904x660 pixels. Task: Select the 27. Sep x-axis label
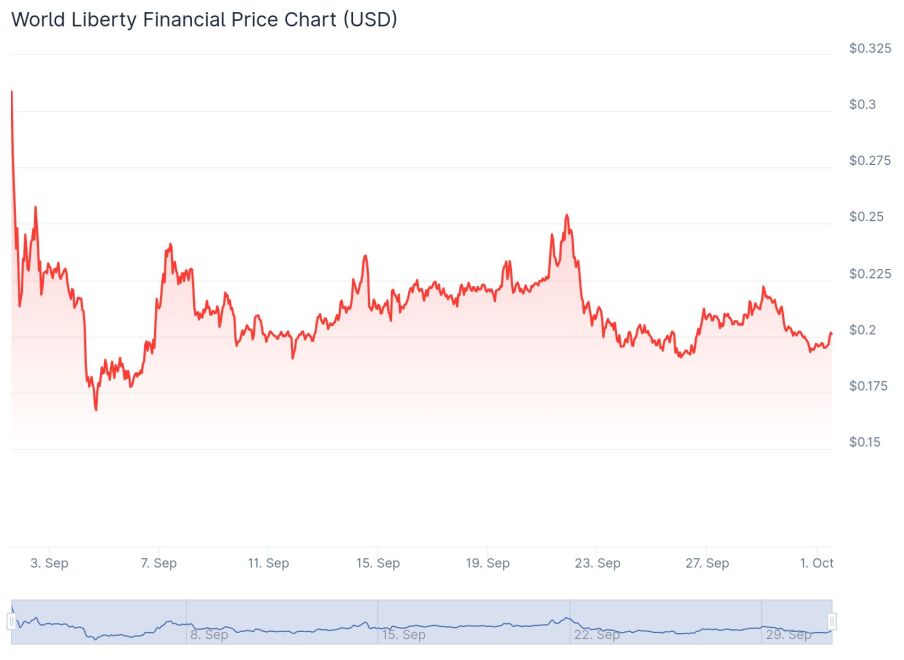click(x=707, y=563)
